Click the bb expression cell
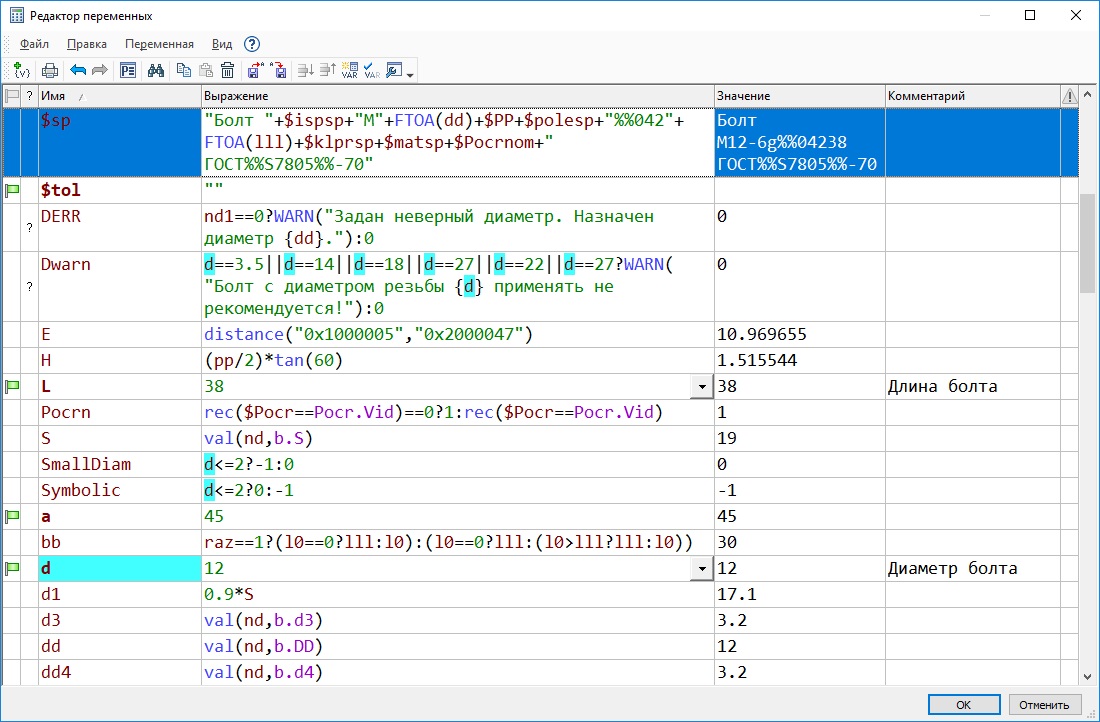This screenshot has height=722, width=1100. 457,542
